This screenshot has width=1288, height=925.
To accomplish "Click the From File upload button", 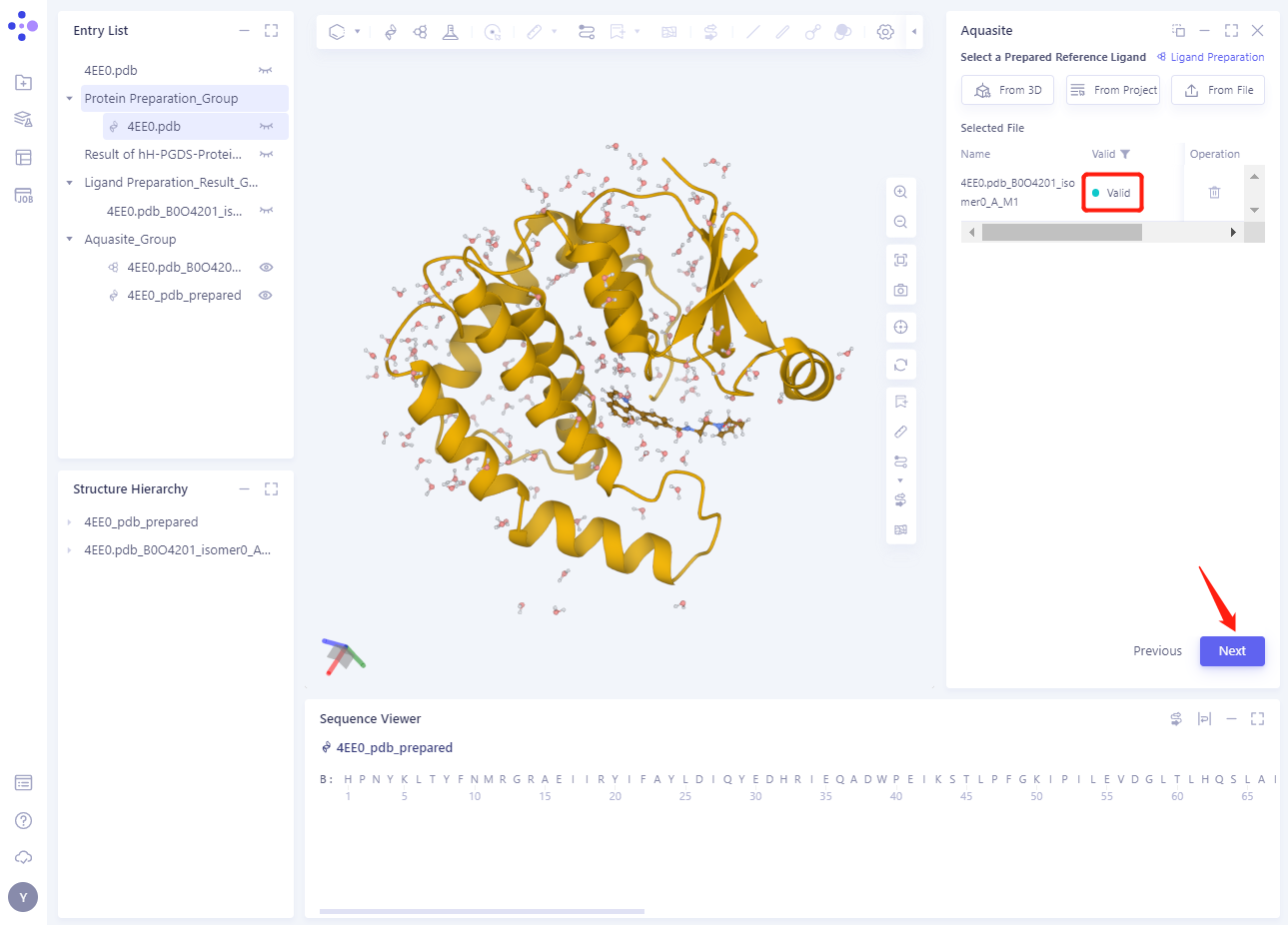I will [x=1217, y=90].
